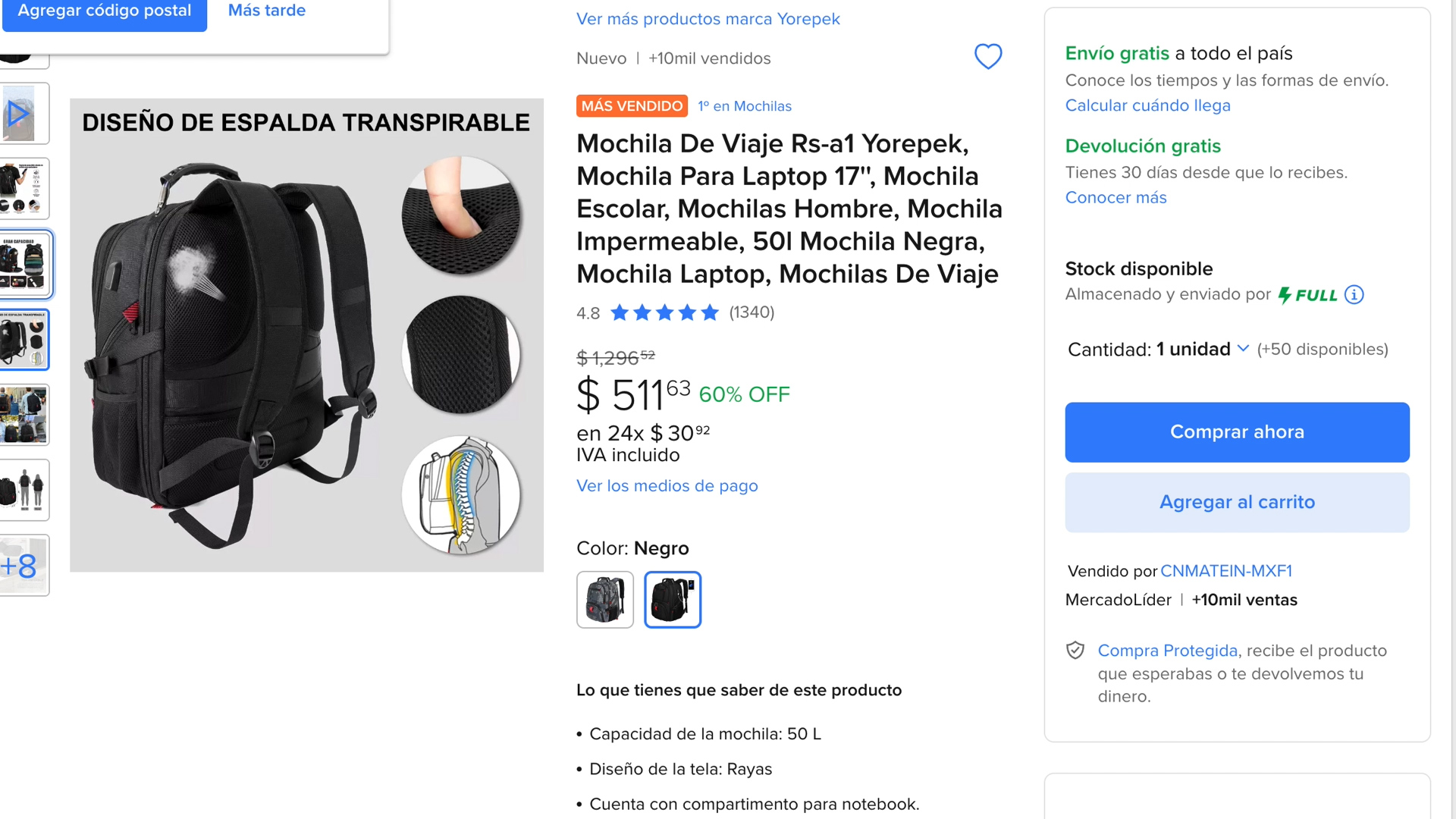Click Agregar código postal button

pos(105,11)
